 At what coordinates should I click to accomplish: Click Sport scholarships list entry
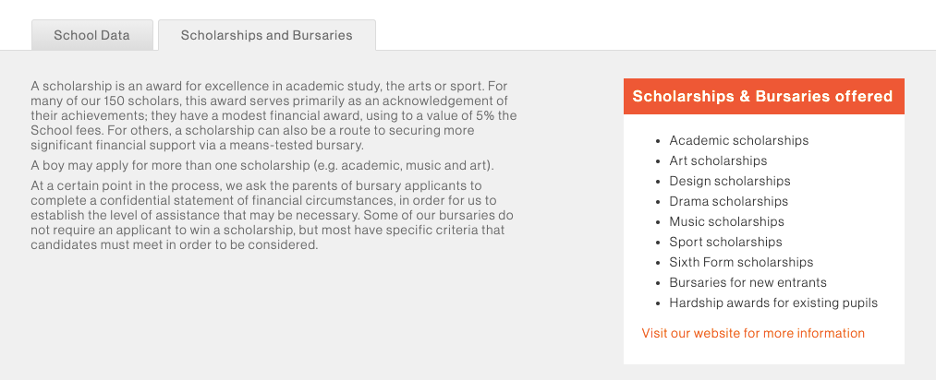coord(725,242)
